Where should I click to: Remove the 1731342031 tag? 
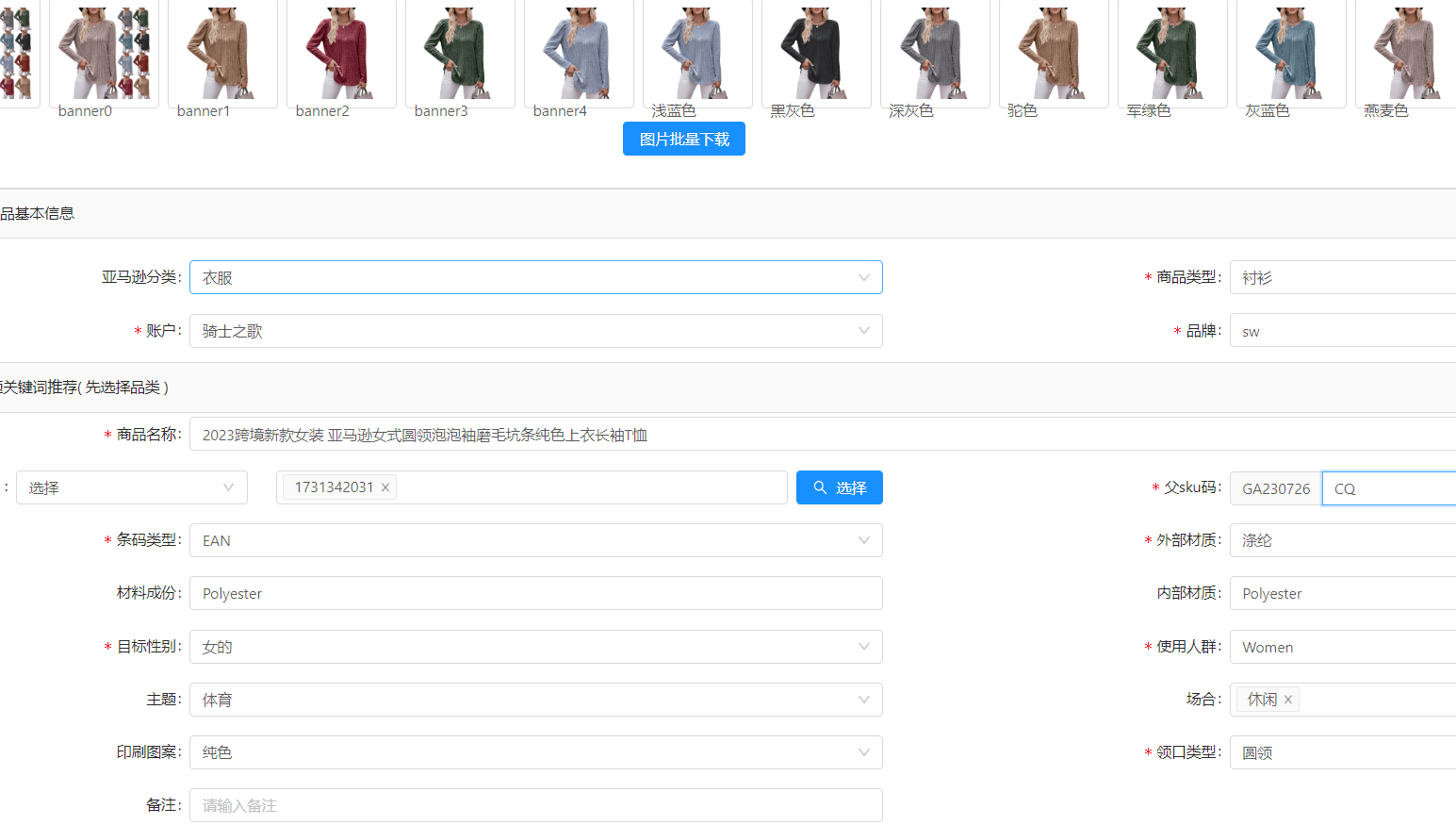385,487
